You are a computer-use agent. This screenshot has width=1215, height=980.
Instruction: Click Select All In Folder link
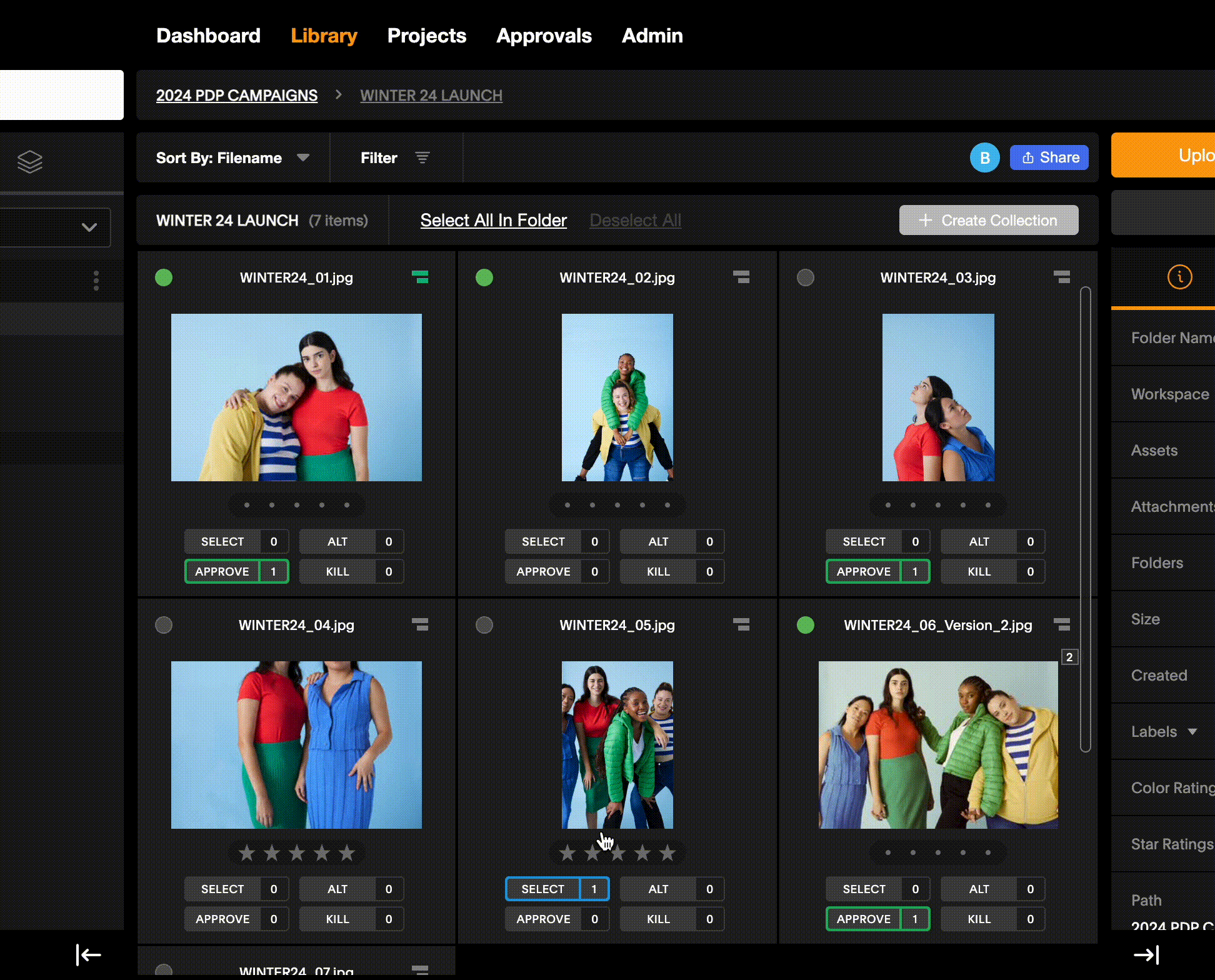[493, 220]
